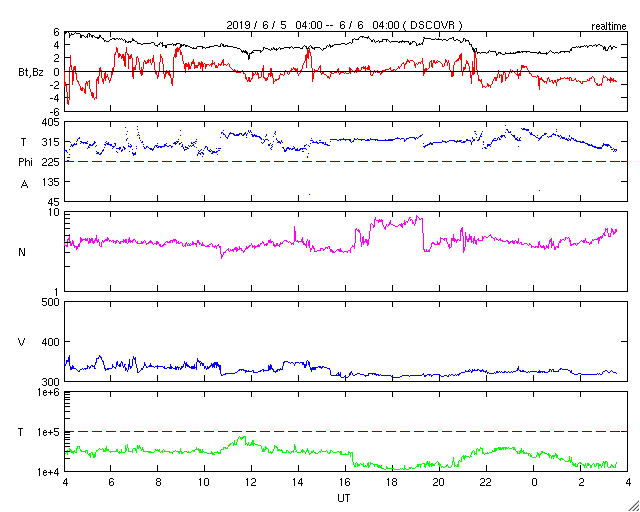This screenshot has width=640, height=512.
Task: Click the "14" hour label on the UT axis
Action: click(x=298, y=482)
